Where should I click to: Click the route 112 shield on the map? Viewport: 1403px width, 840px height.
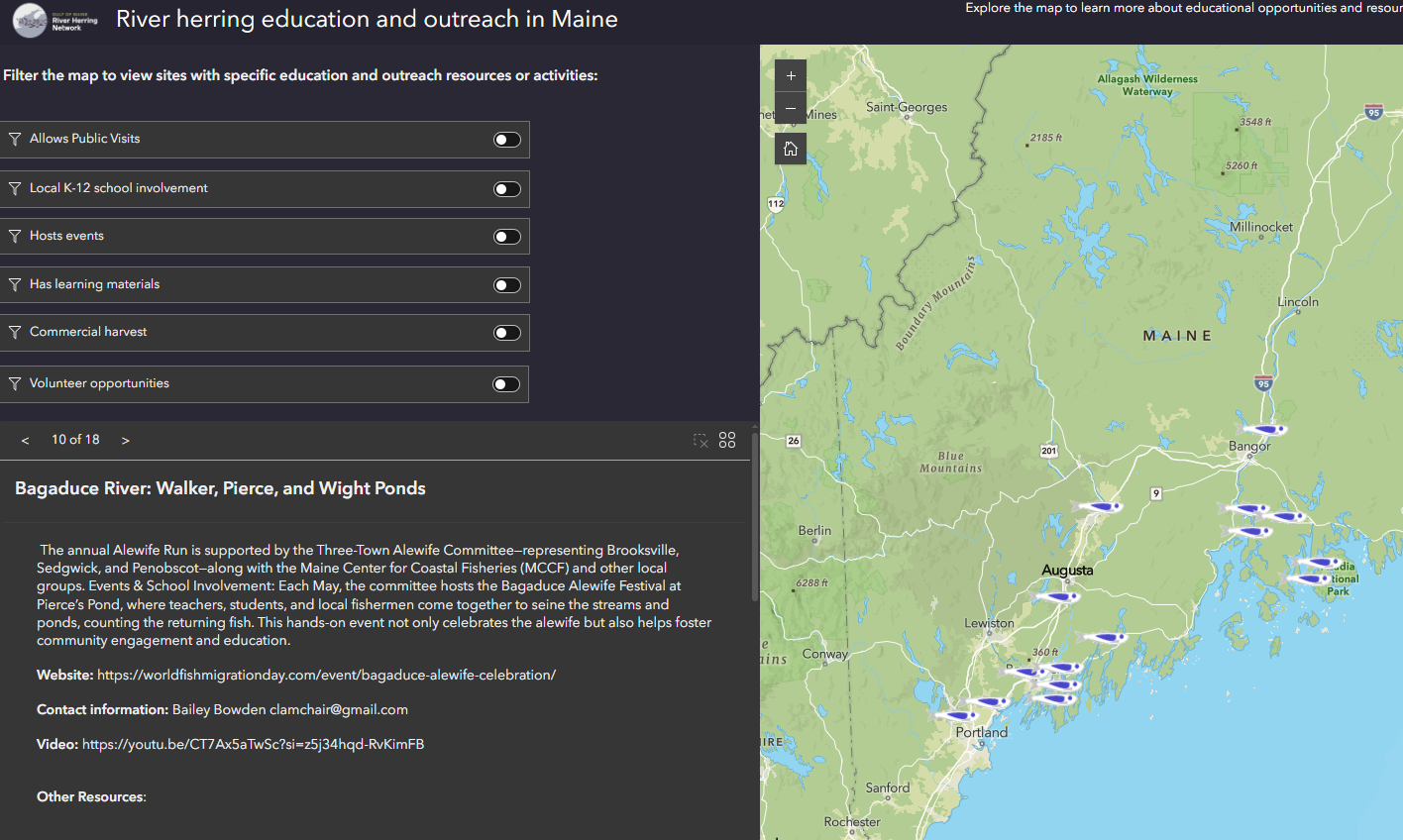point(776,204)
